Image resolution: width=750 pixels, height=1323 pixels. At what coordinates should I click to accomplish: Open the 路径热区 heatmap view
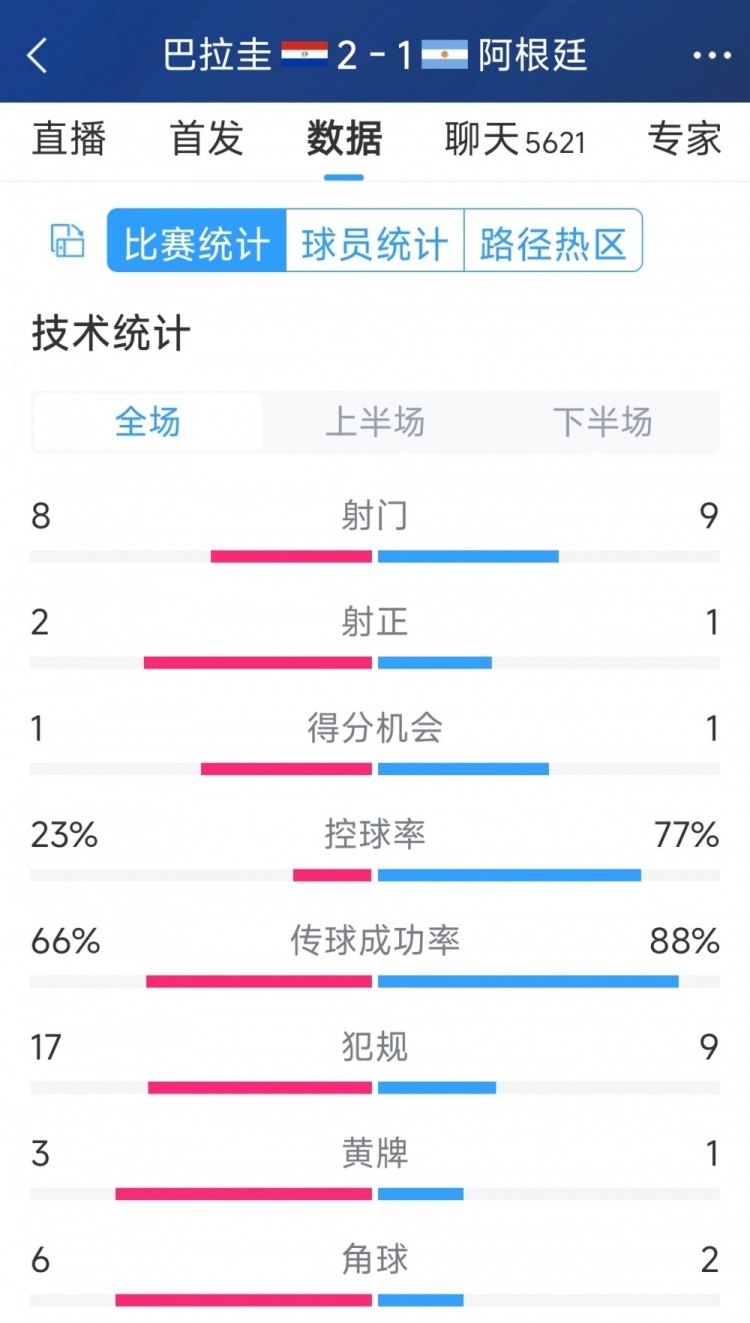(x=551, y=240)
